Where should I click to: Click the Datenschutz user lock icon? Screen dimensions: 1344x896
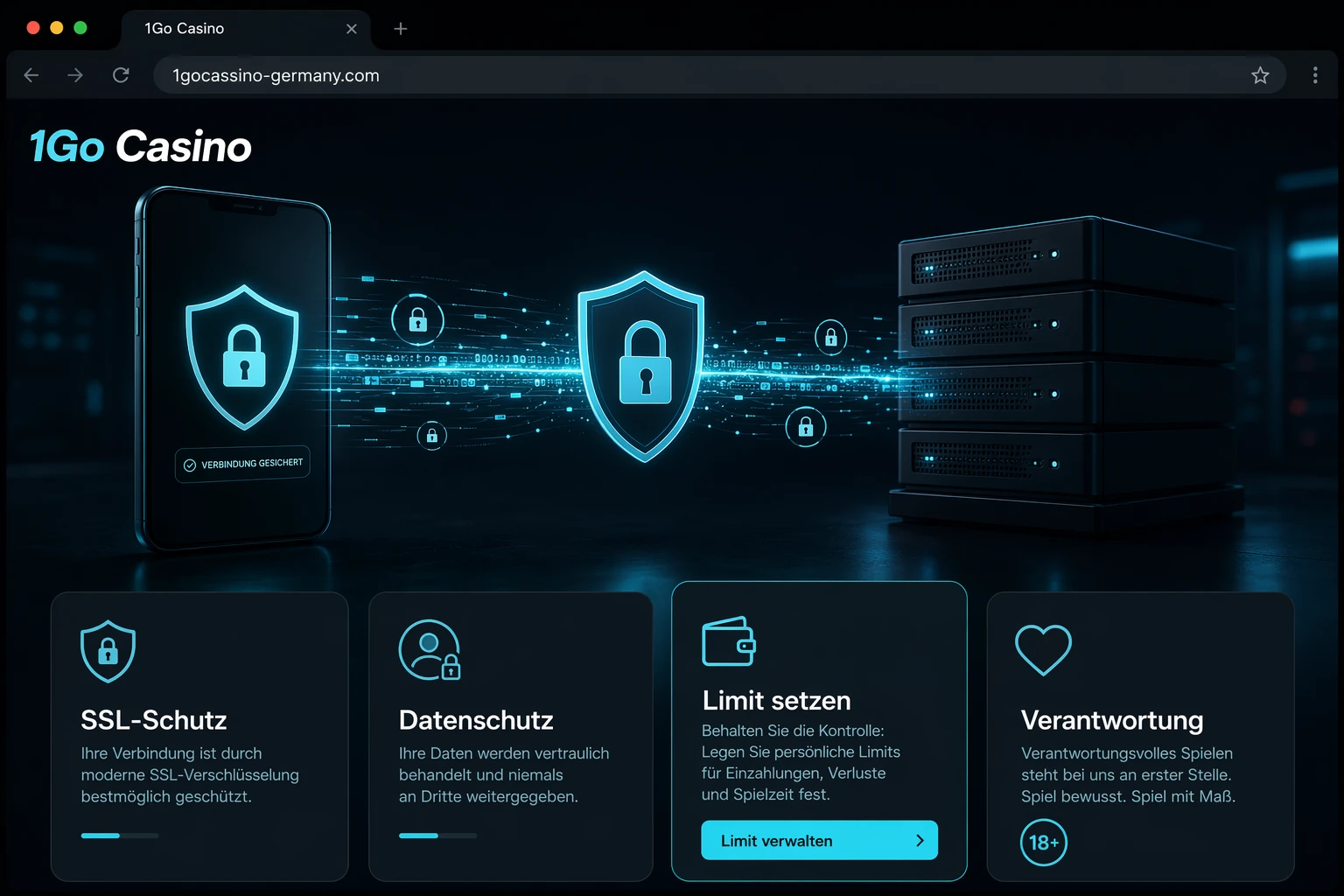pos(430,650)
